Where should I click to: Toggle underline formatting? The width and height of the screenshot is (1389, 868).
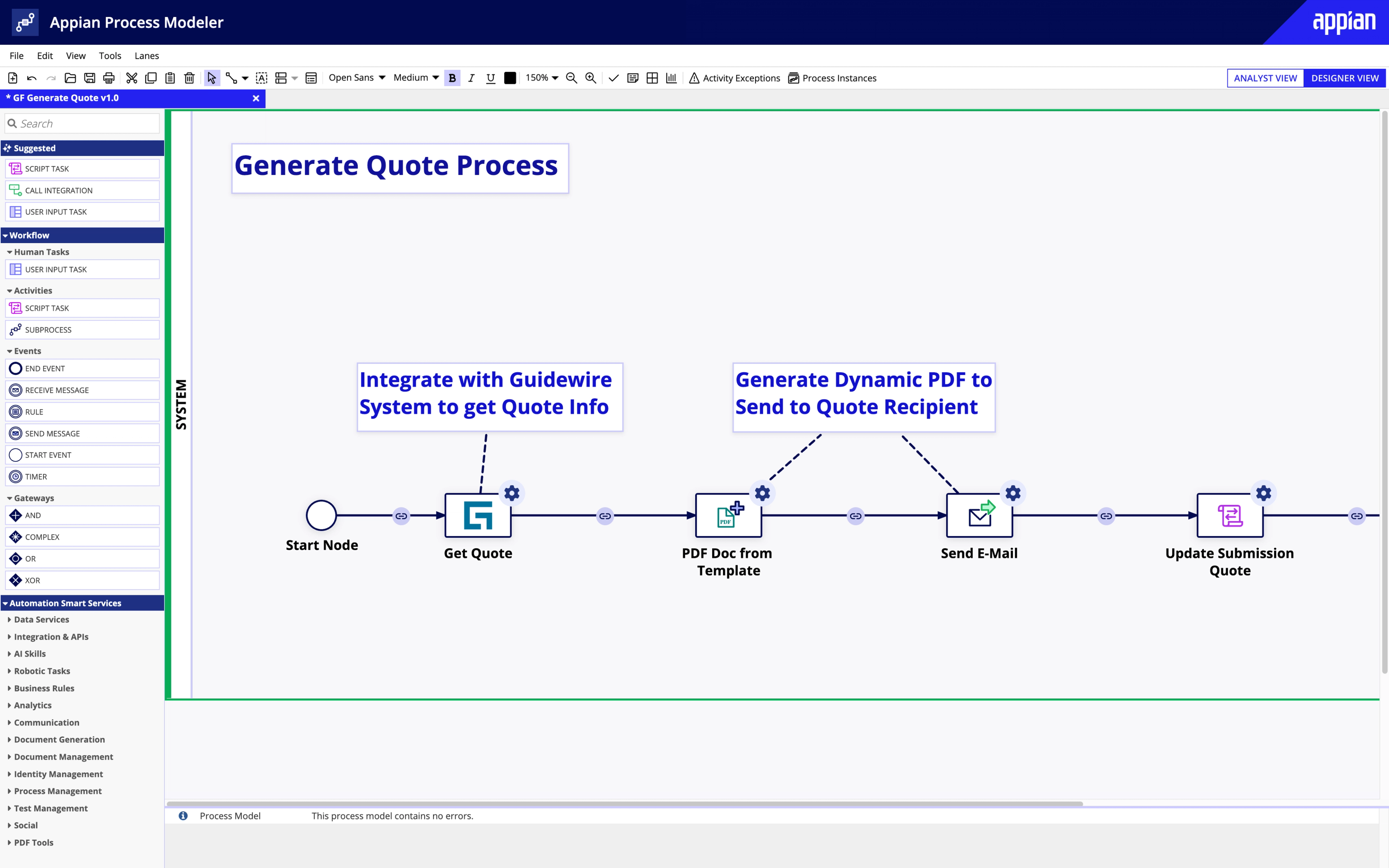click(x=491, y=78)
